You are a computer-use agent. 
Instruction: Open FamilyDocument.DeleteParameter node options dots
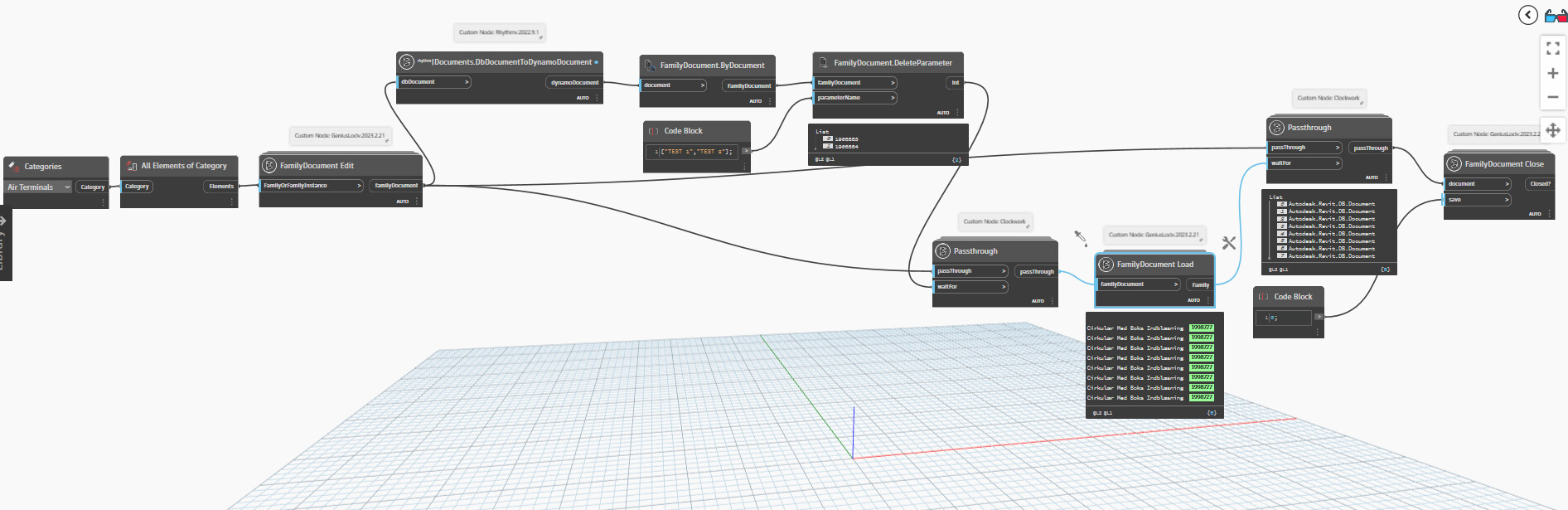[957, 113]
